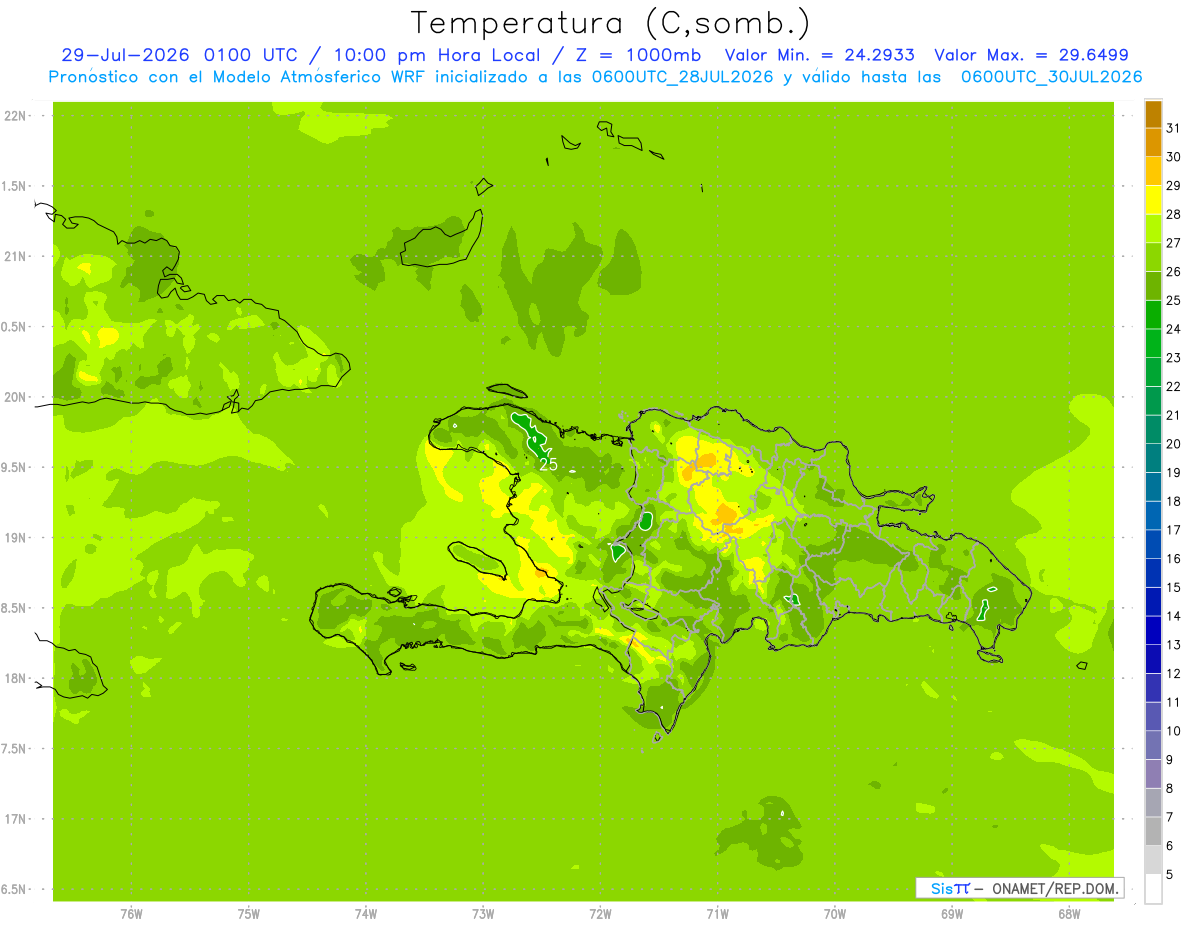Click the legend value "27"

pos(1173,243)
